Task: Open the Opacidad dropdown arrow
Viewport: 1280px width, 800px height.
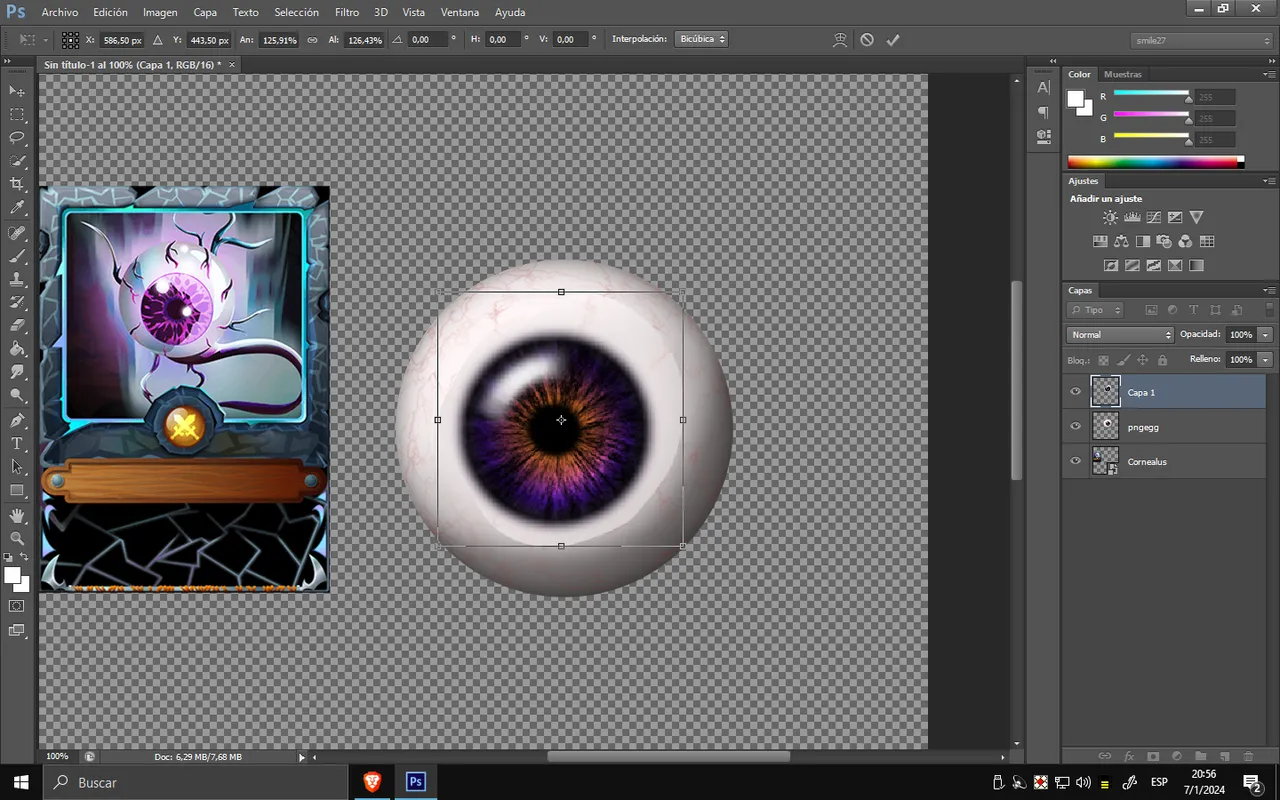Action: pos(1266,335)
